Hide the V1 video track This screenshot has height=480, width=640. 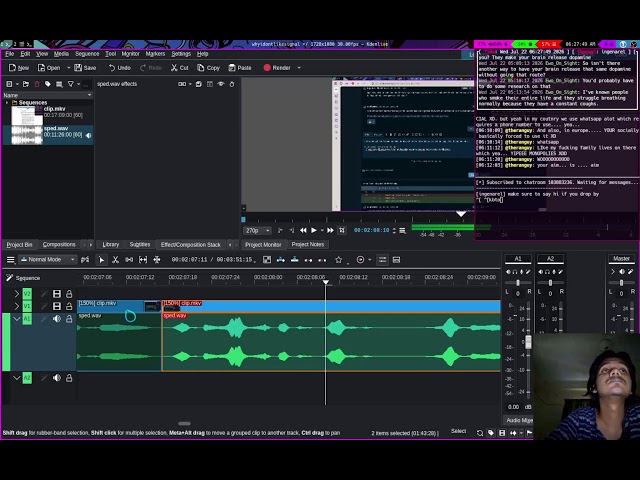(x=57, y=306)
